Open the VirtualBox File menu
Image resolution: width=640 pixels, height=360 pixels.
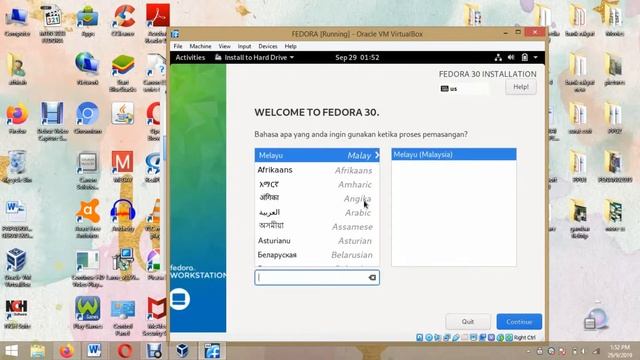(x=178, y=46)
